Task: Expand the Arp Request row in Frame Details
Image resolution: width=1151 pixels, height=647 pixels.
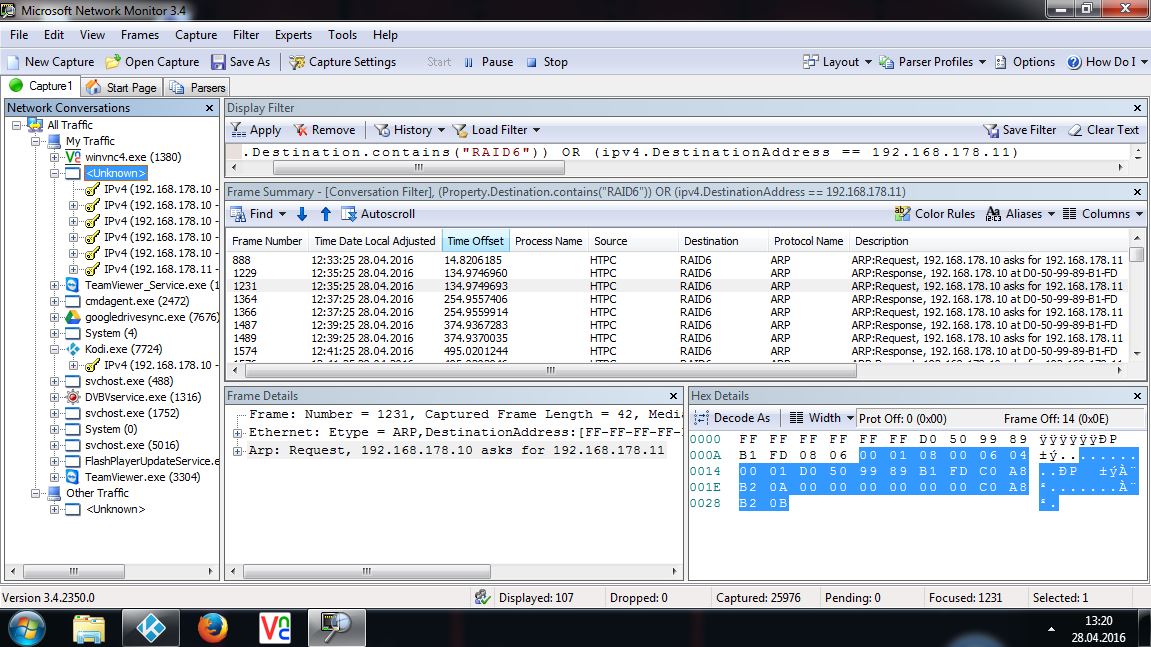Action: point(237,451)
